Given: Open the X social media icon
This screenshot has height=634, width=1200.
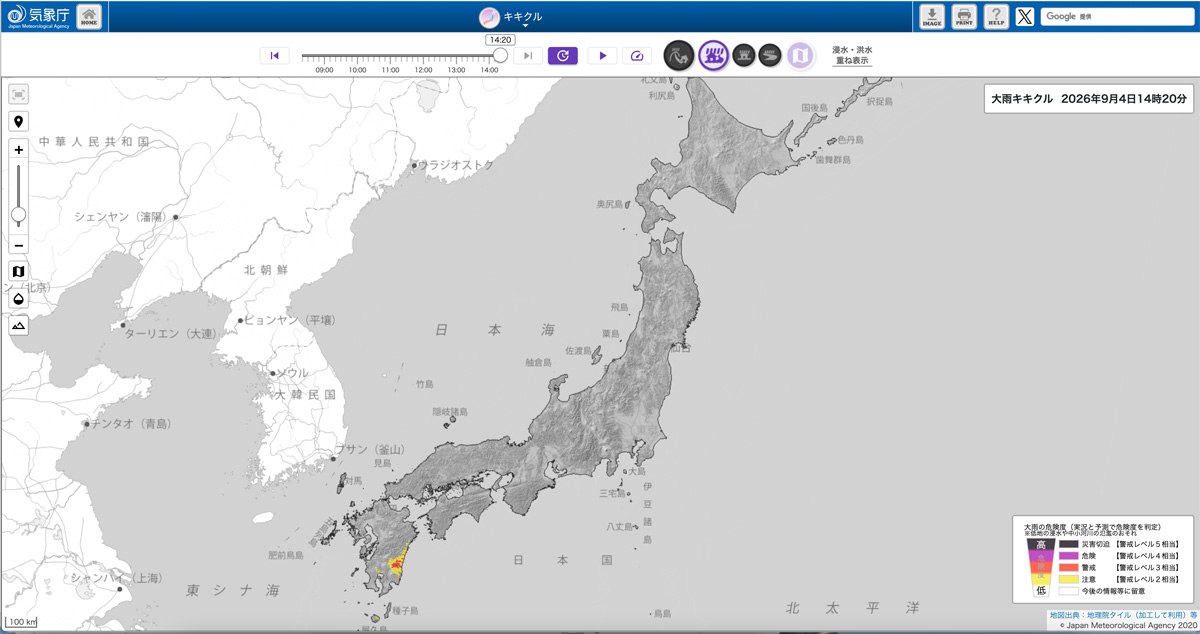Looking at the screenshot, I should click(x=1025, y=16).
